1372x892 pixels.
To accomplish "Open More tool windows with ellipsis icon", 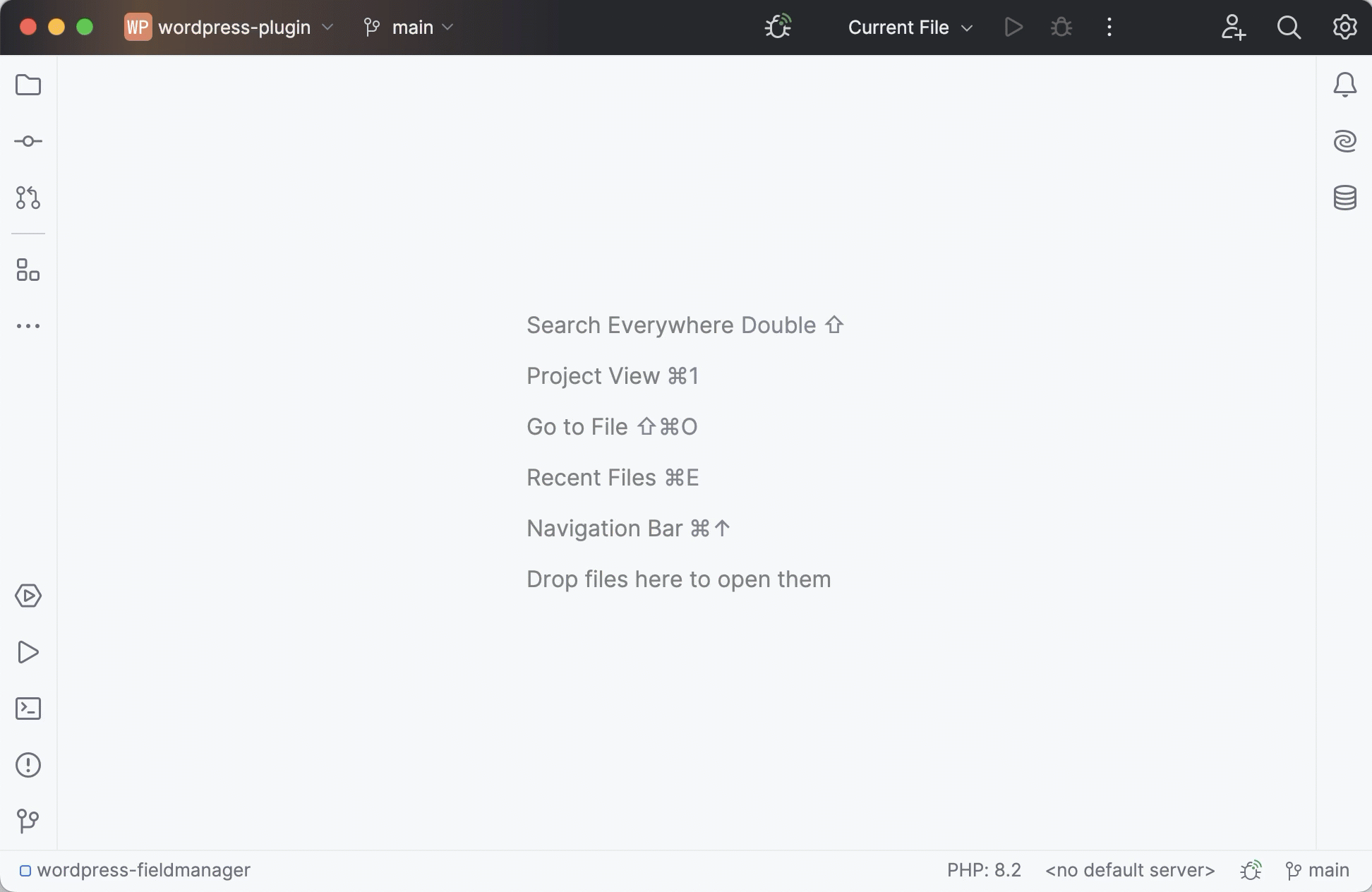I will pos(28,326).
